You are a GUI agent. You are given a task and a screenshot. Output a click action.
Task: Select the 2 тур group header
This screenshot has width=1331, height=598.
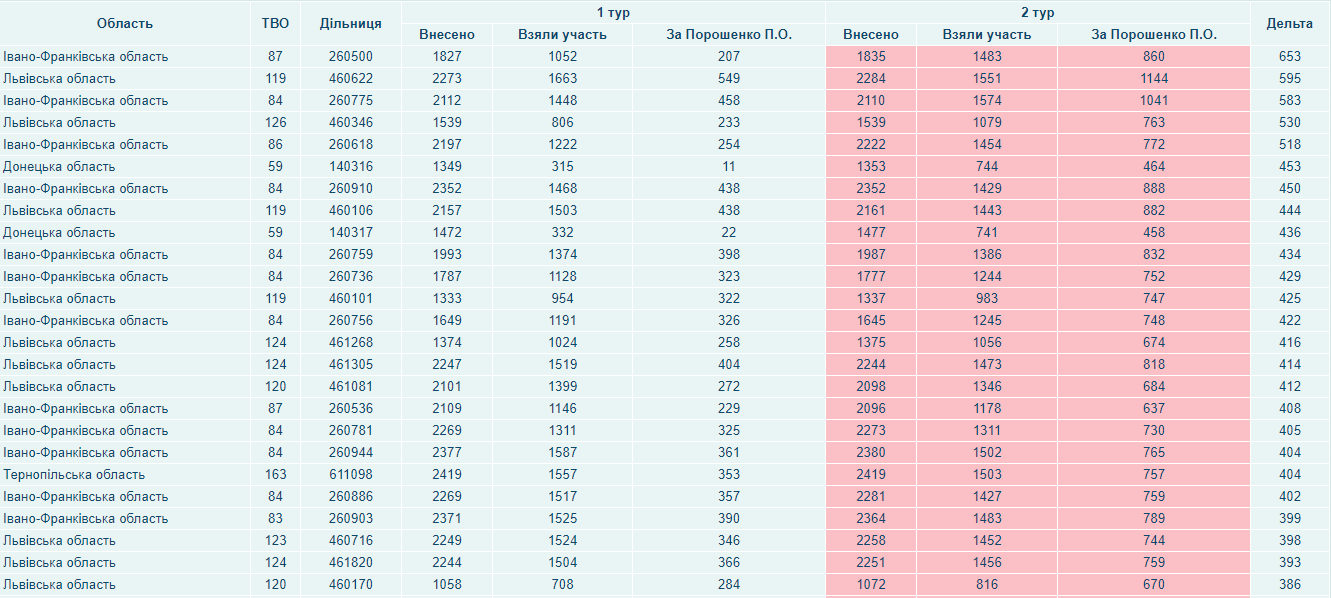coord(1038,13)
